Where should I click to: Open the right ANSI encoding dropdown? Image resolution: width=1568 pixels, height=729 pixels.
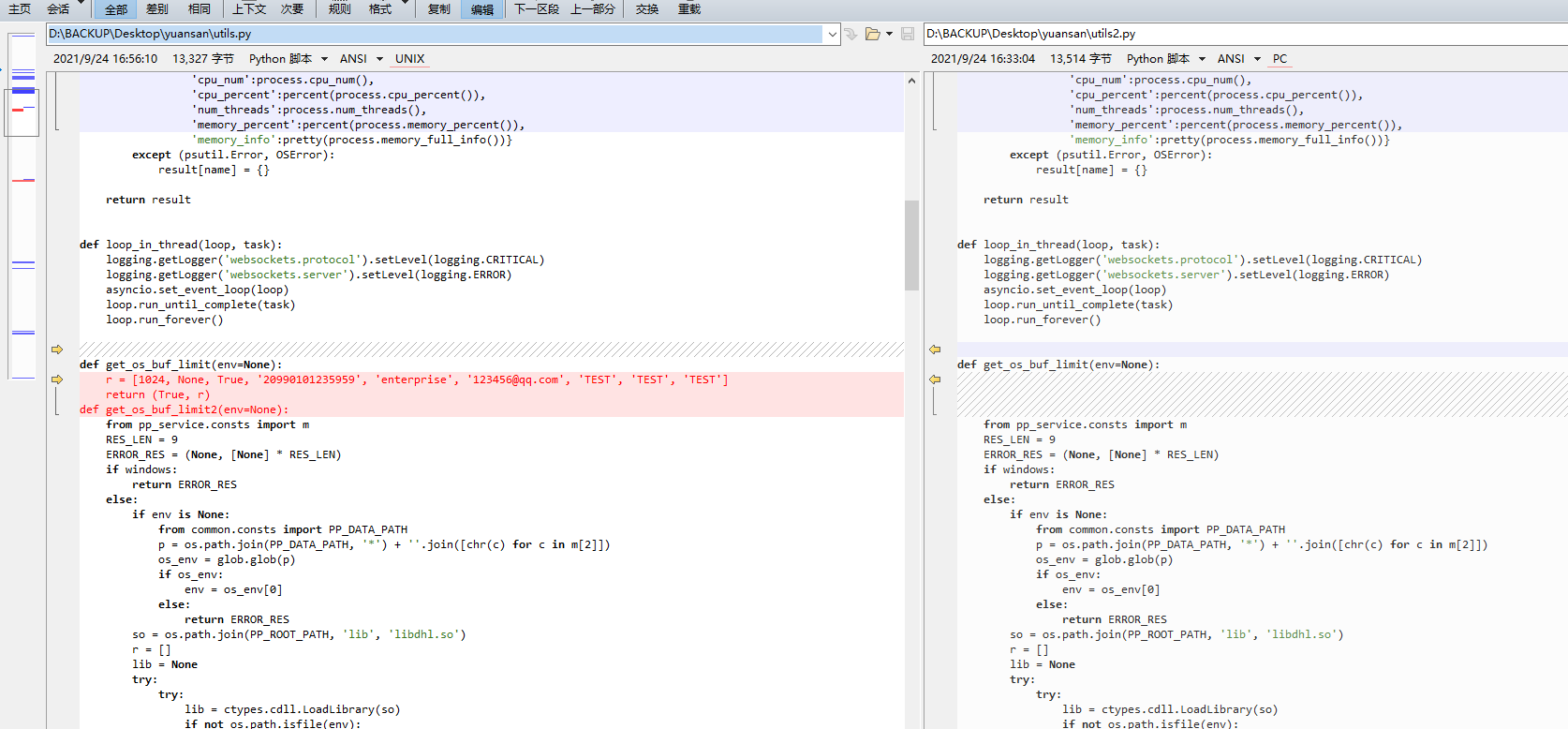(1238, 59)
